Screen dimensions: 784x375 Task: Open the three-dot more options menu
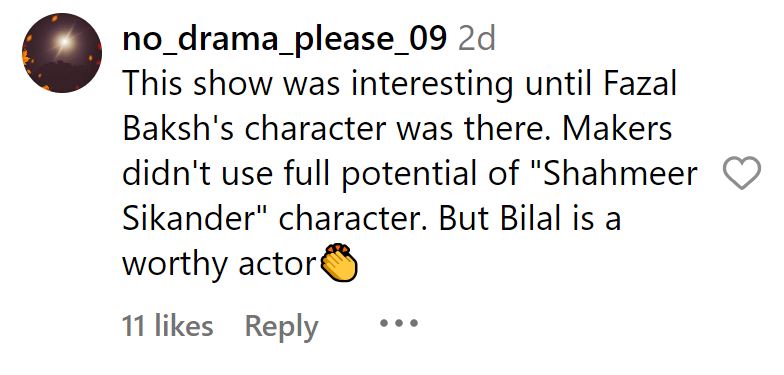point(398,324)
